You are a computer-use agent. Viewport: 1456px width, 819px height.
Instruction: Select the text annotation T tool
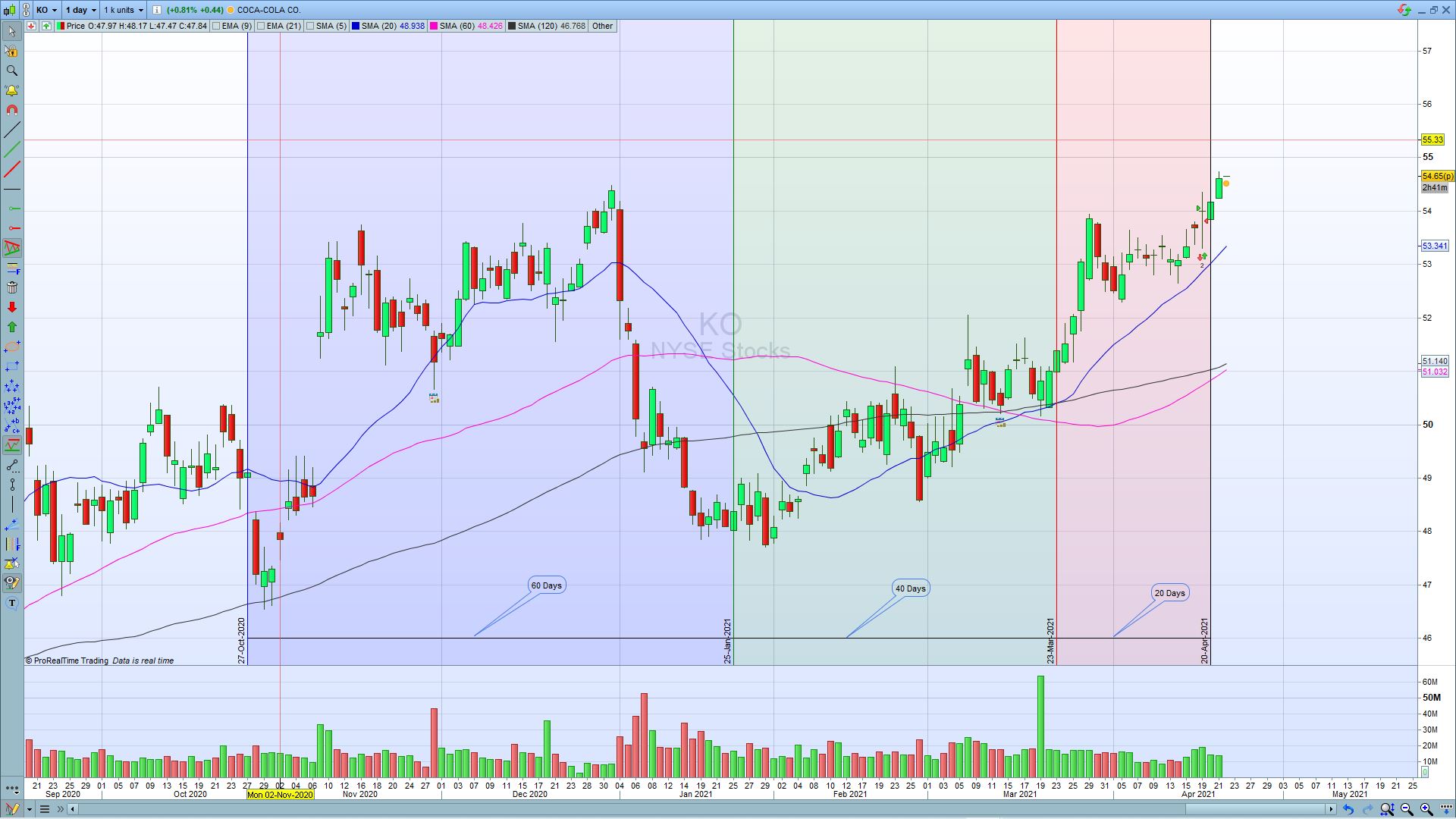pyautogui.click(x=11, y=603)
